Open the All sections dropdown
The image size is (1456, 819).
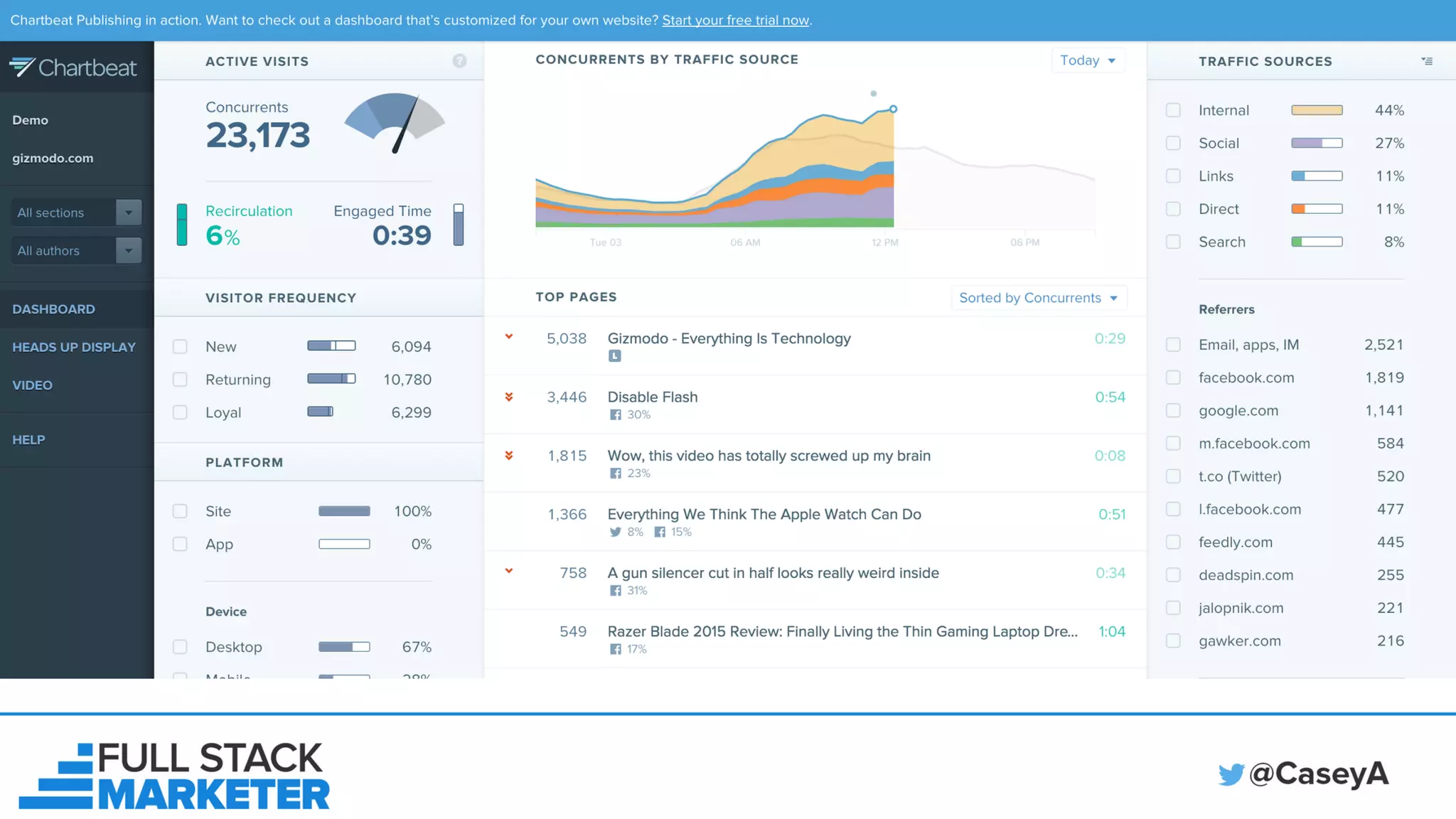click(76, 213)
